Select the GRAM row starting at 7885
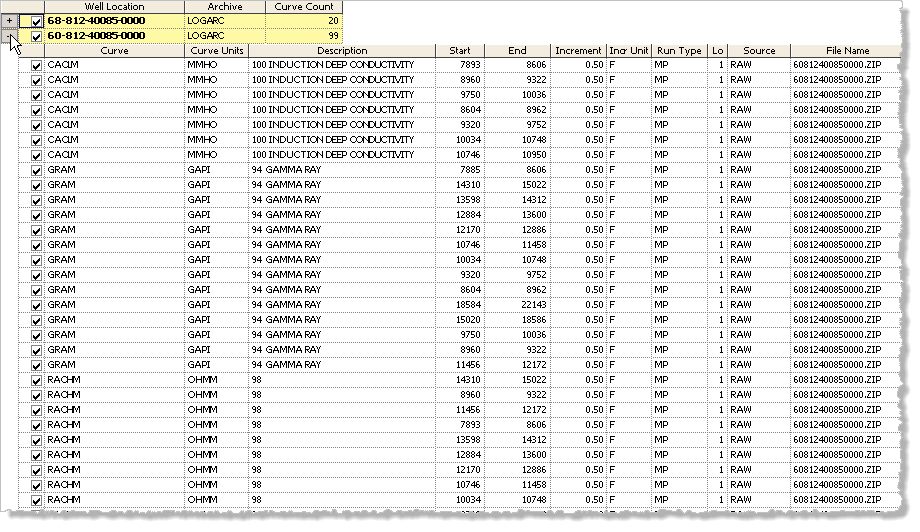Image resolution: width=920 pixels, height=532 pixels. (114, 170)
